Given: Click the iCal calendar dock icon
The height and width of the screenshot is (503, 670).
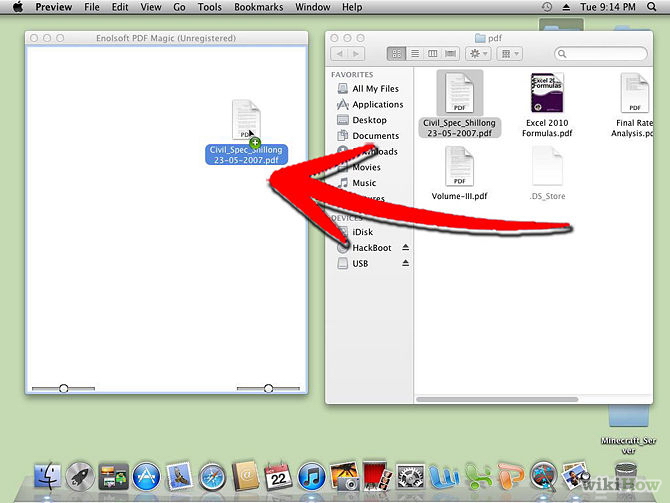Looking at the screenshot, I should tap(278, 477).
